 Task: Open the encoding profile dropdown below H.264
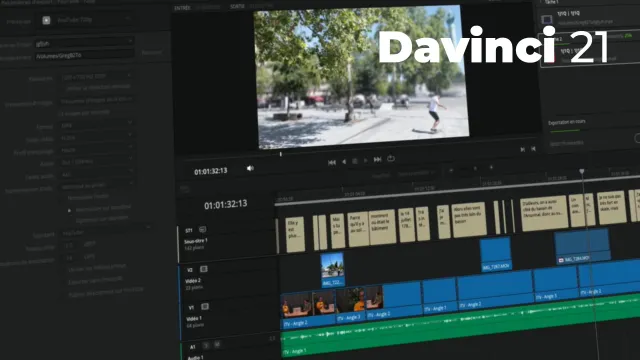click(96, 149)
